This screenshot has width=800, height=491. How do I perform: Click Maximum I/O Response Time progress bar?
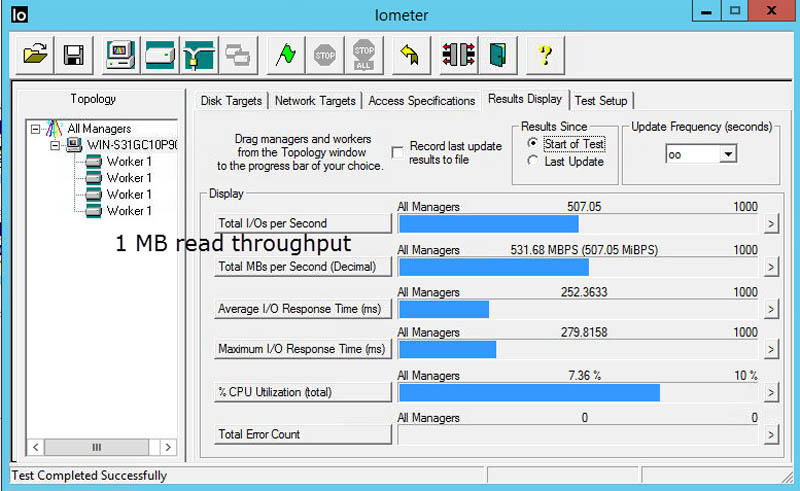click(578, 349)
